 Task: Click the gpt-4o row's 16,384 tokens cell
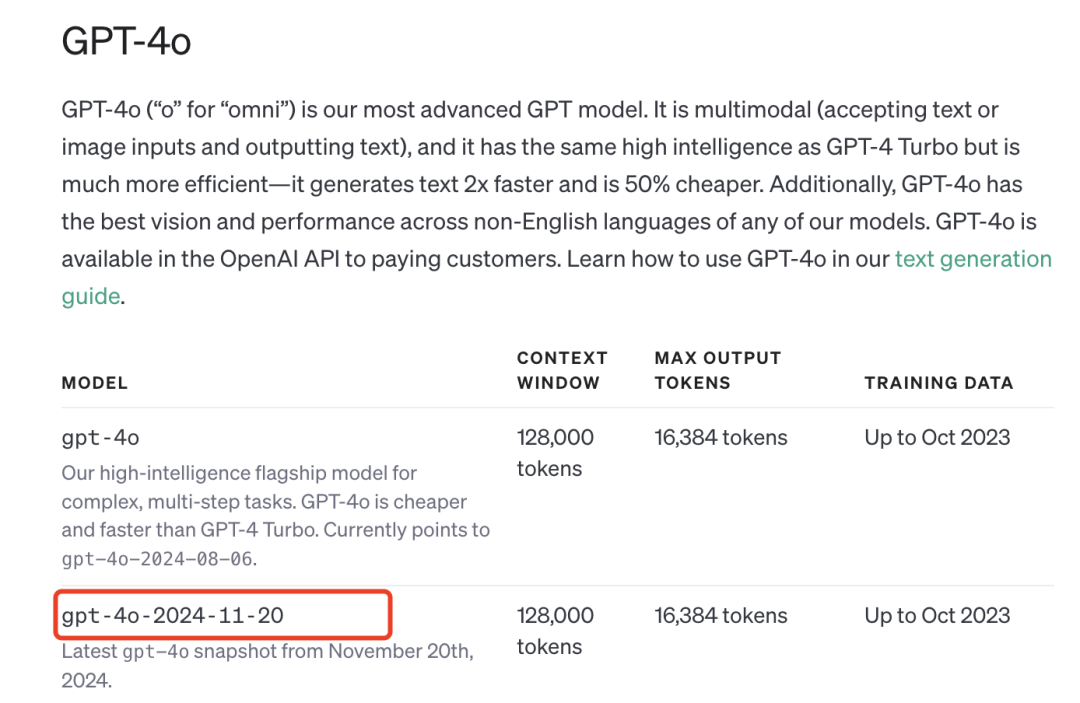[720, 438]
